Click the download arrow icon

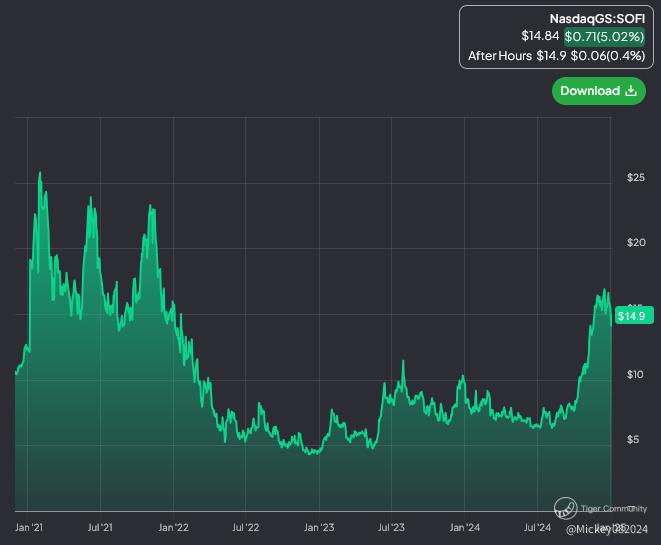(631, 91)
